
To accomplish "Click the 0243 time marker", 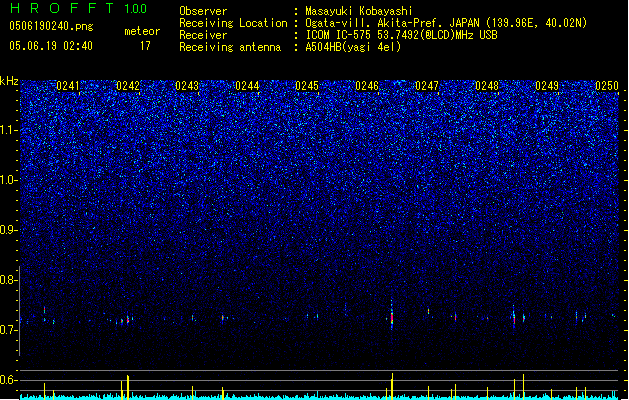I will tap(187, 86).
